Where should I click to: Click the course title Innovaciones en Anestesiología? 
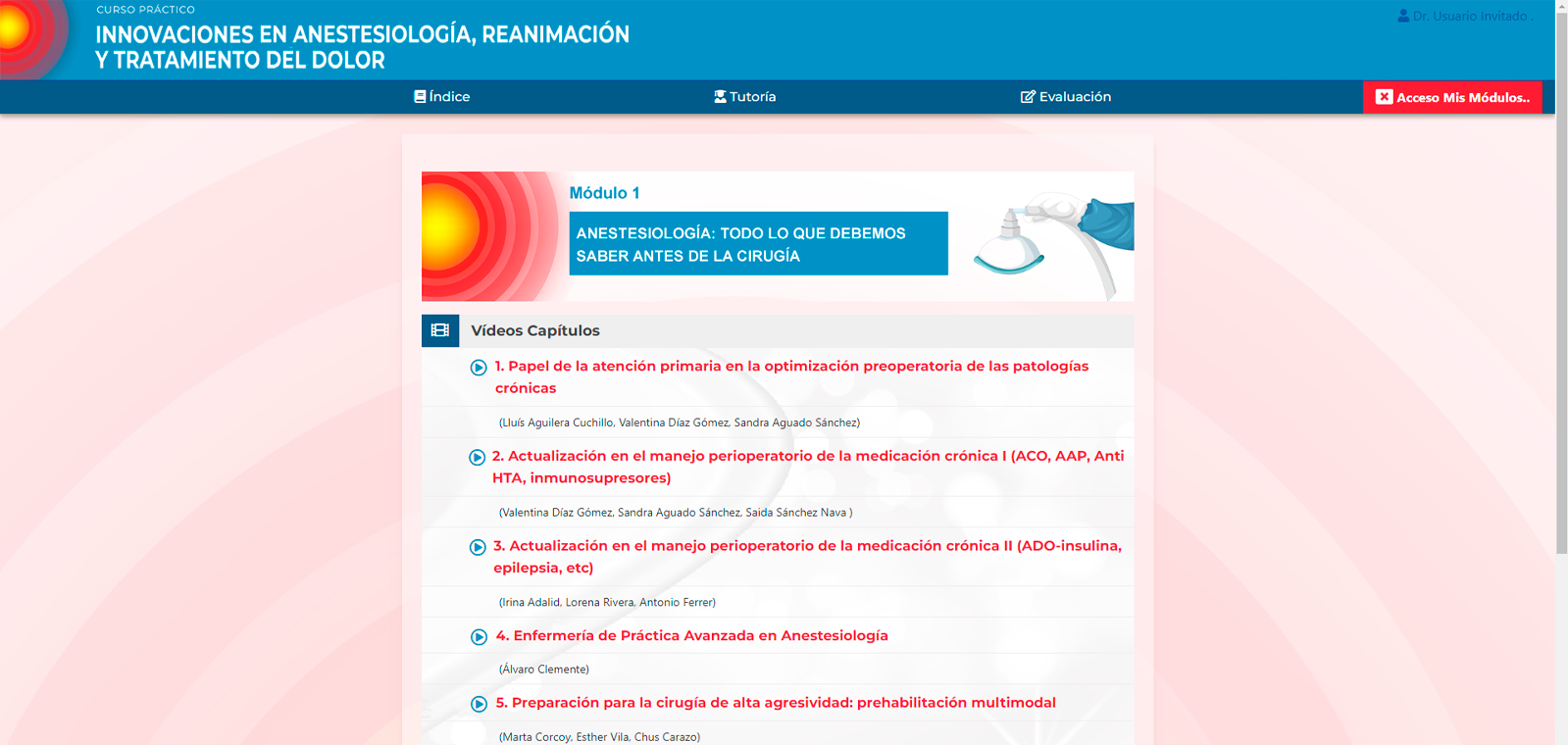coord(362,47)
